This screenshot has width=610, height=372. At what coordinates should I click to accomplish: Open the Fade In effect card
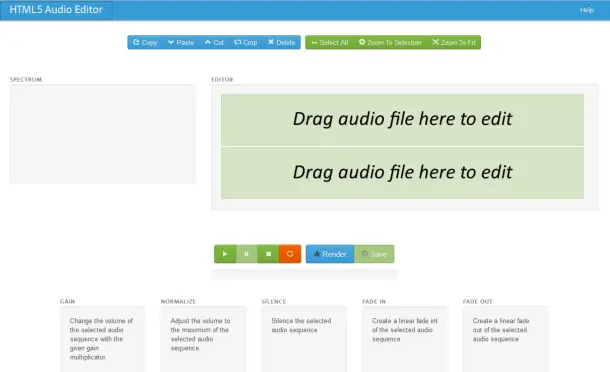pyautogui.click(x=405, y=339)
